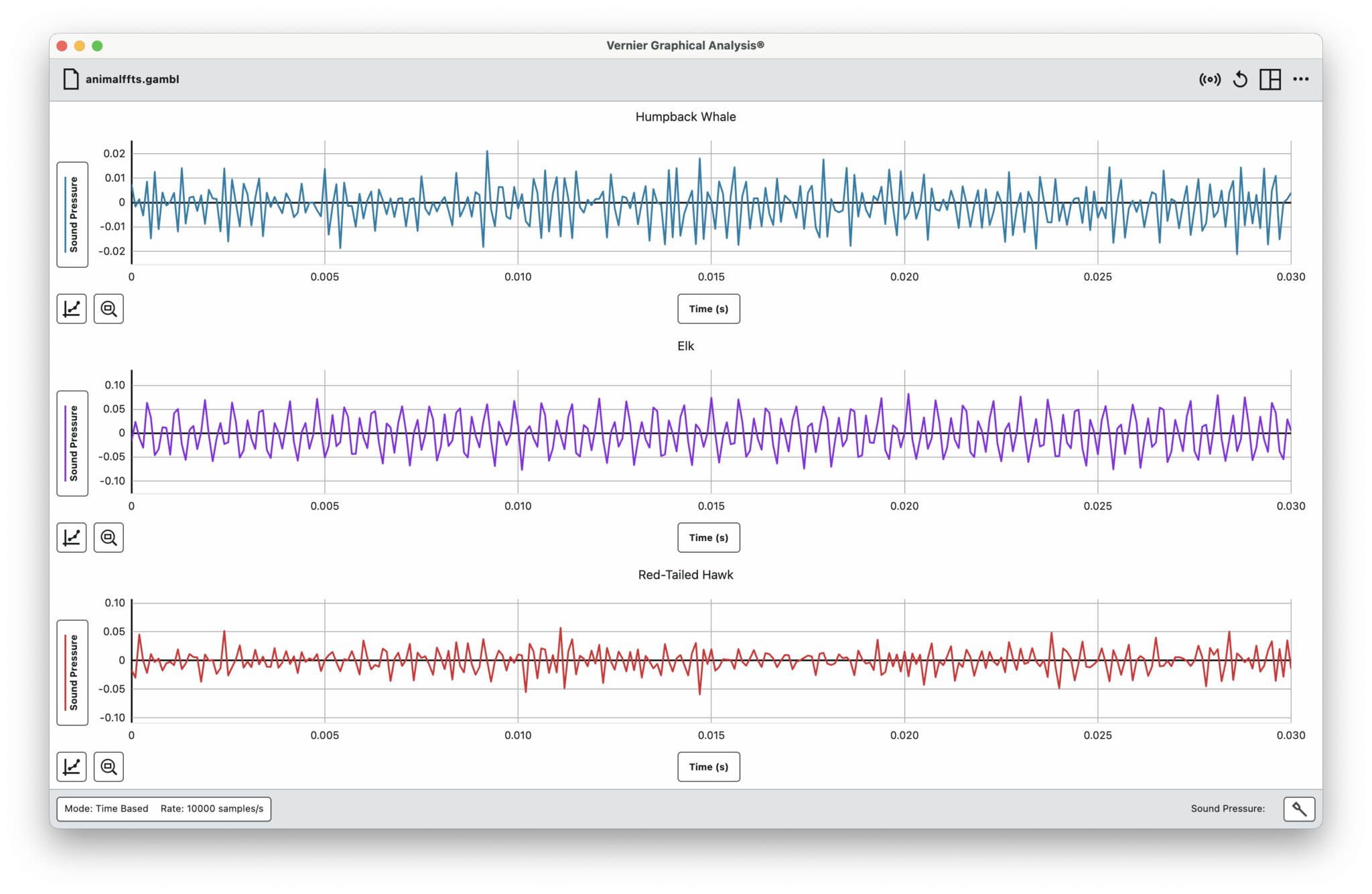Click zoom icon below Humpback Whale graph
This screenshot has width=1372, height=894.
coord(109,309)
